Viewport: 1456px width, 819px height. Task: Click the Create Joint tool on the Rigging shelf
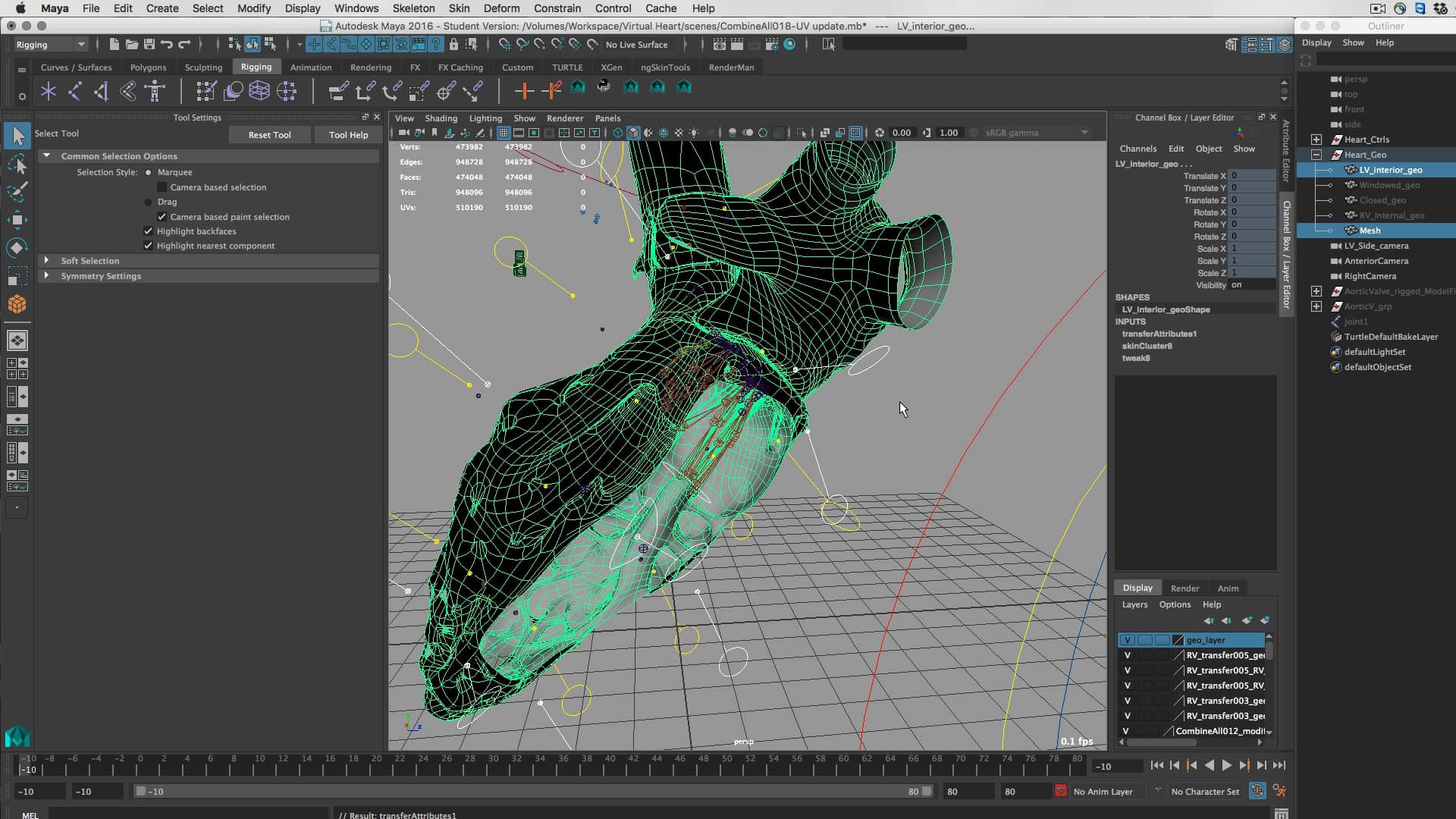click(x=49, y=91)
